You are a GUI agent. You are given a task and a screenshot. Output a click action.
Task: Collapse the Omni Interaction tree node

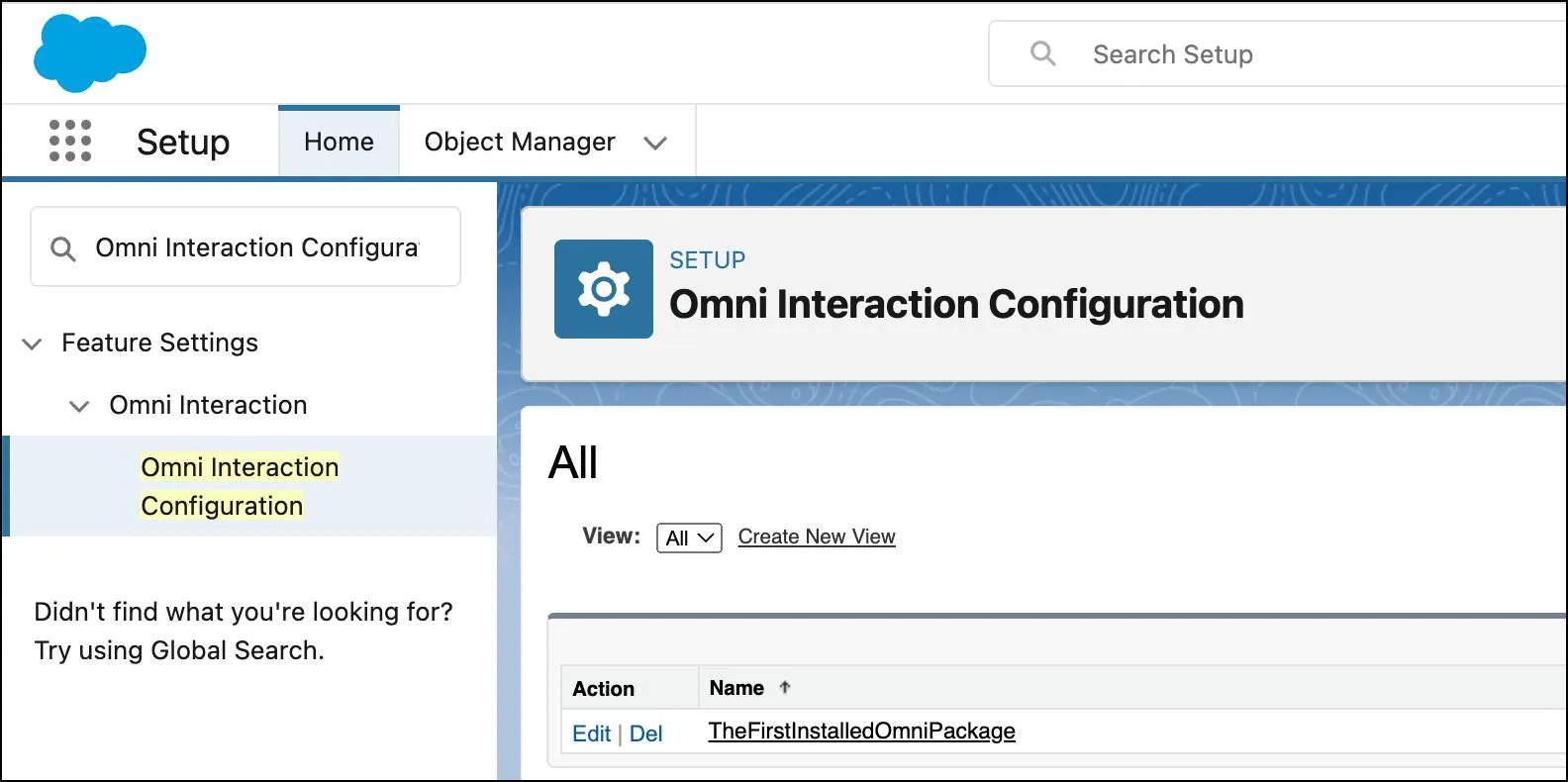point(79,406)
